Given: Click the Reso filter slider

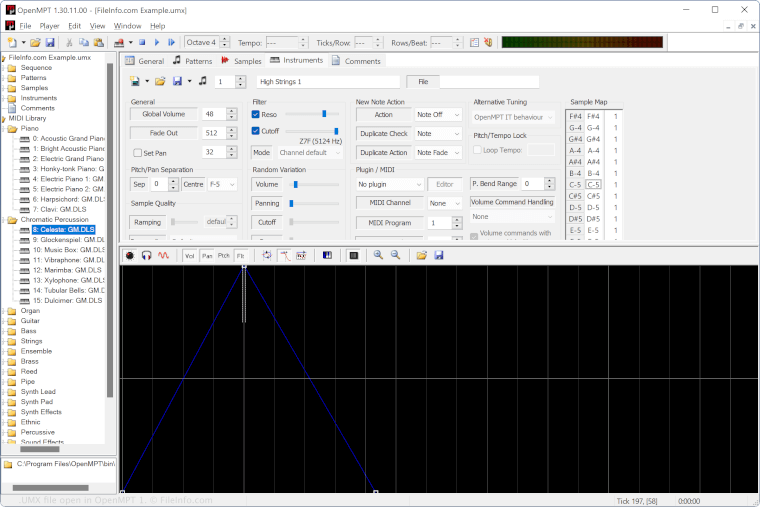Looking at the screenshot, I should [x=312, y=114].
